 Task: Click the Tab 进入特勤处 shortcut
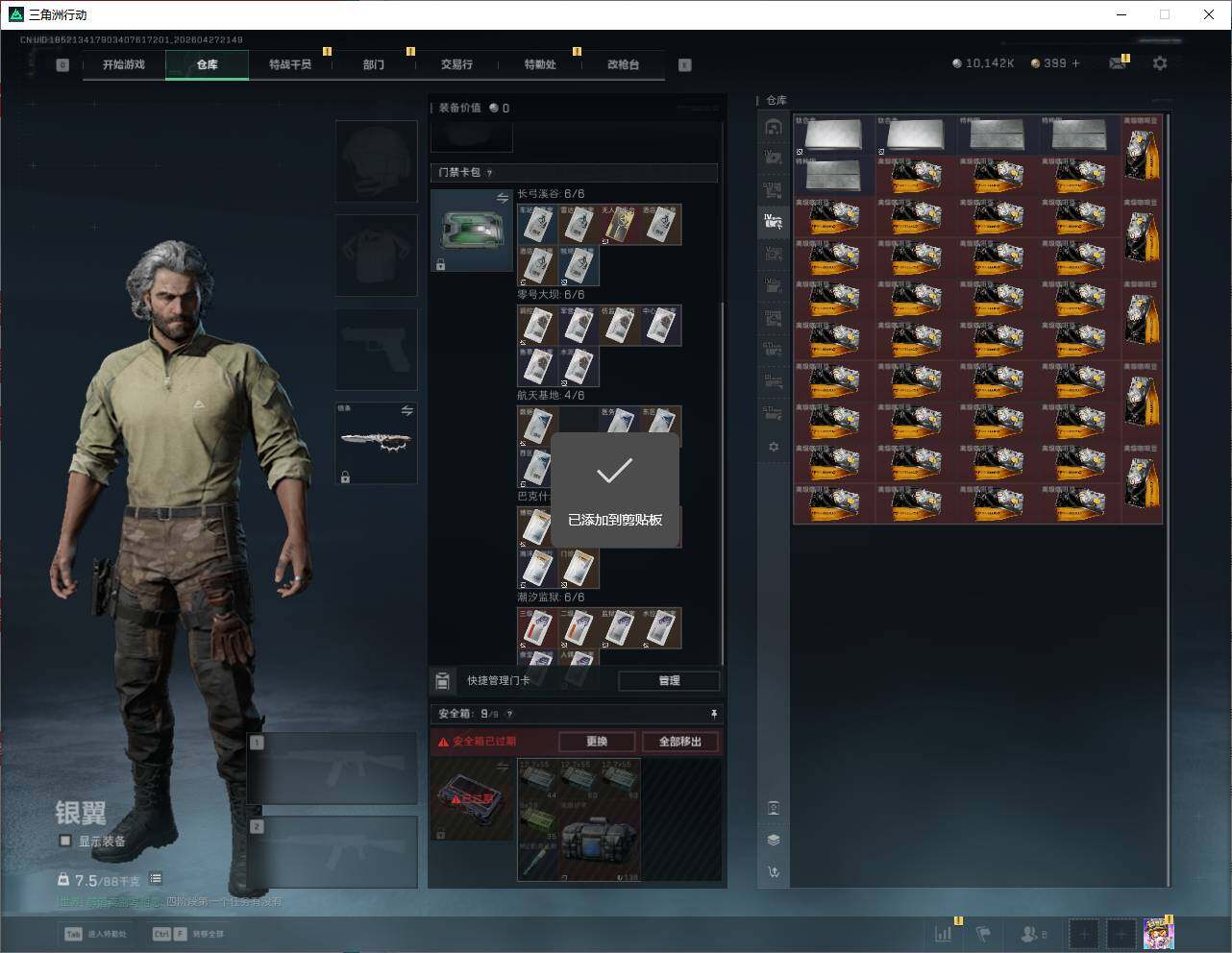95,934
